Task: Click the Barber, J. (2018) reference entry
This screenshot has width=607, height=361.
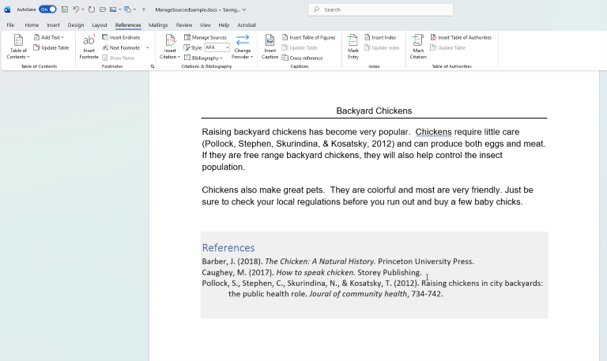Action: 338,262
